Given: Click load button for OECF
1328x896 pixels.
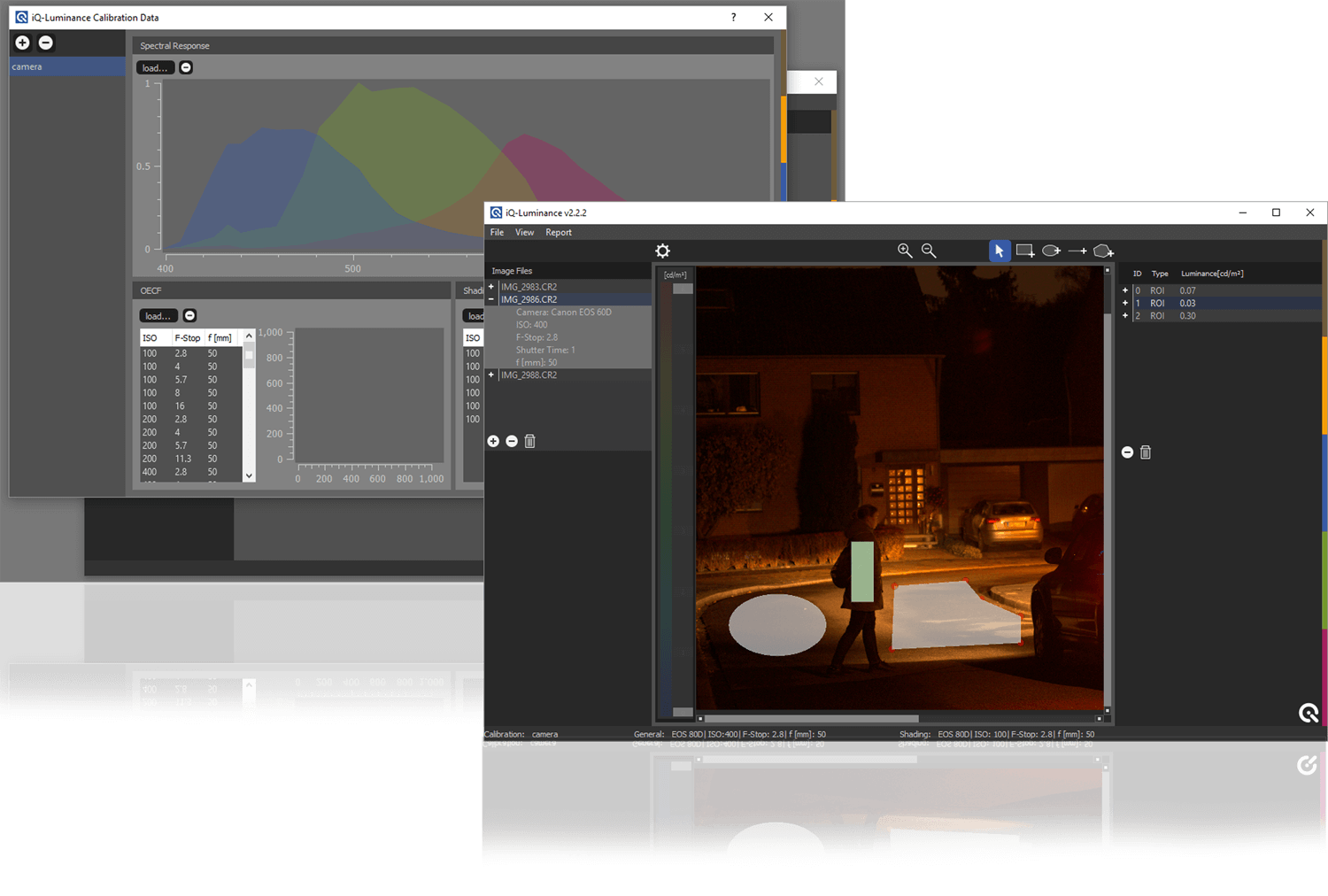Looking at the screenshot, I should [x=158, y=315].
